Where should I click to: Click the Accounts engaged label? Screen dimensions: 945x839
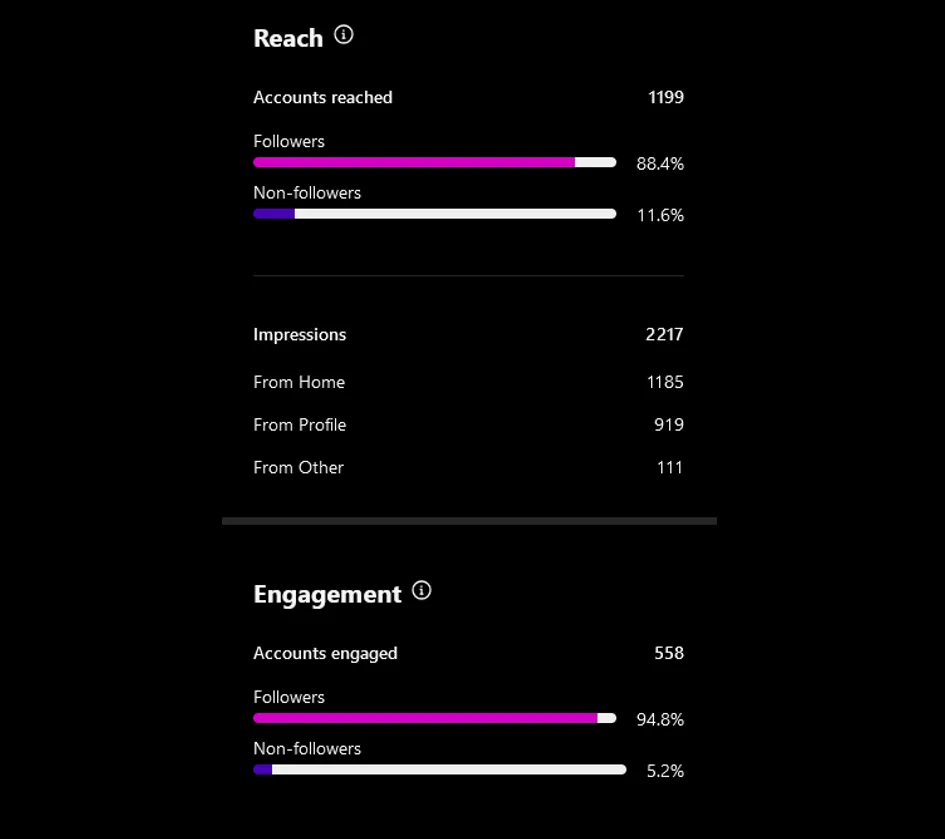[325, 653]
